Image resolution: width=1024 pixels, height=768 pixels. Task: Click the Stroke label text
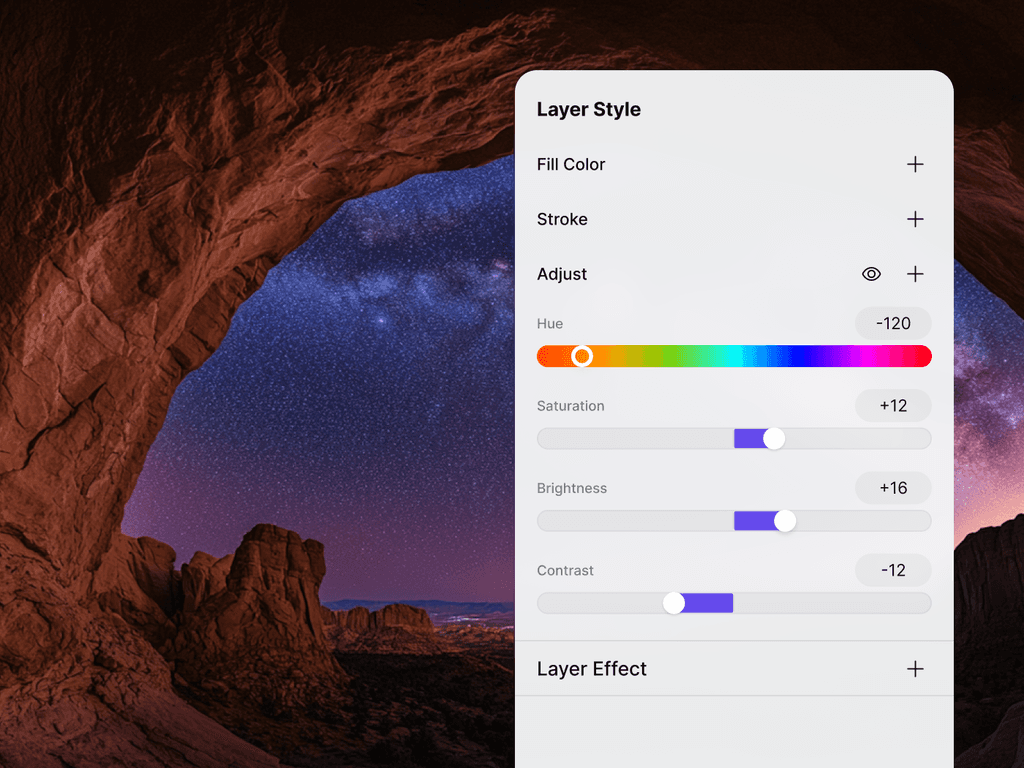click(x=562, y=219)
